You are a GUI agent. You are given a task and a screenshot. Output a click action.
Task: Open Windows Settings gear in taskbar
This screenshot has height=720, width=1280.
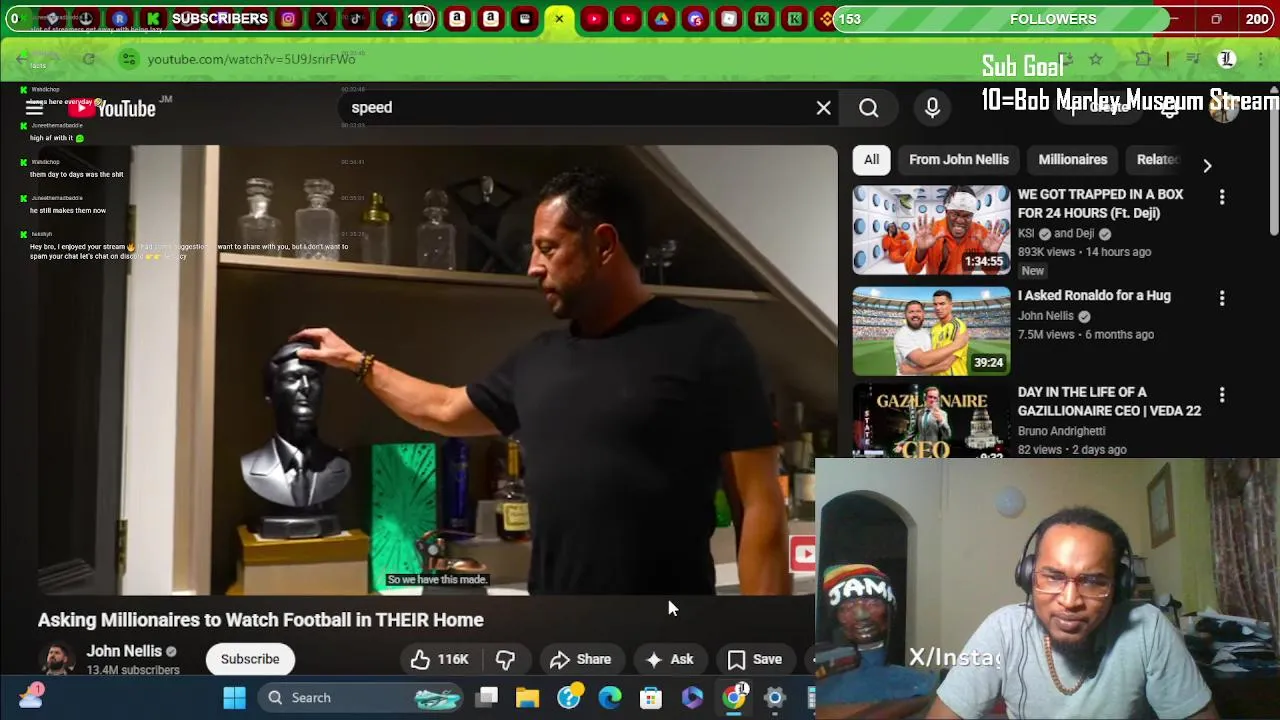coord(775,698)
